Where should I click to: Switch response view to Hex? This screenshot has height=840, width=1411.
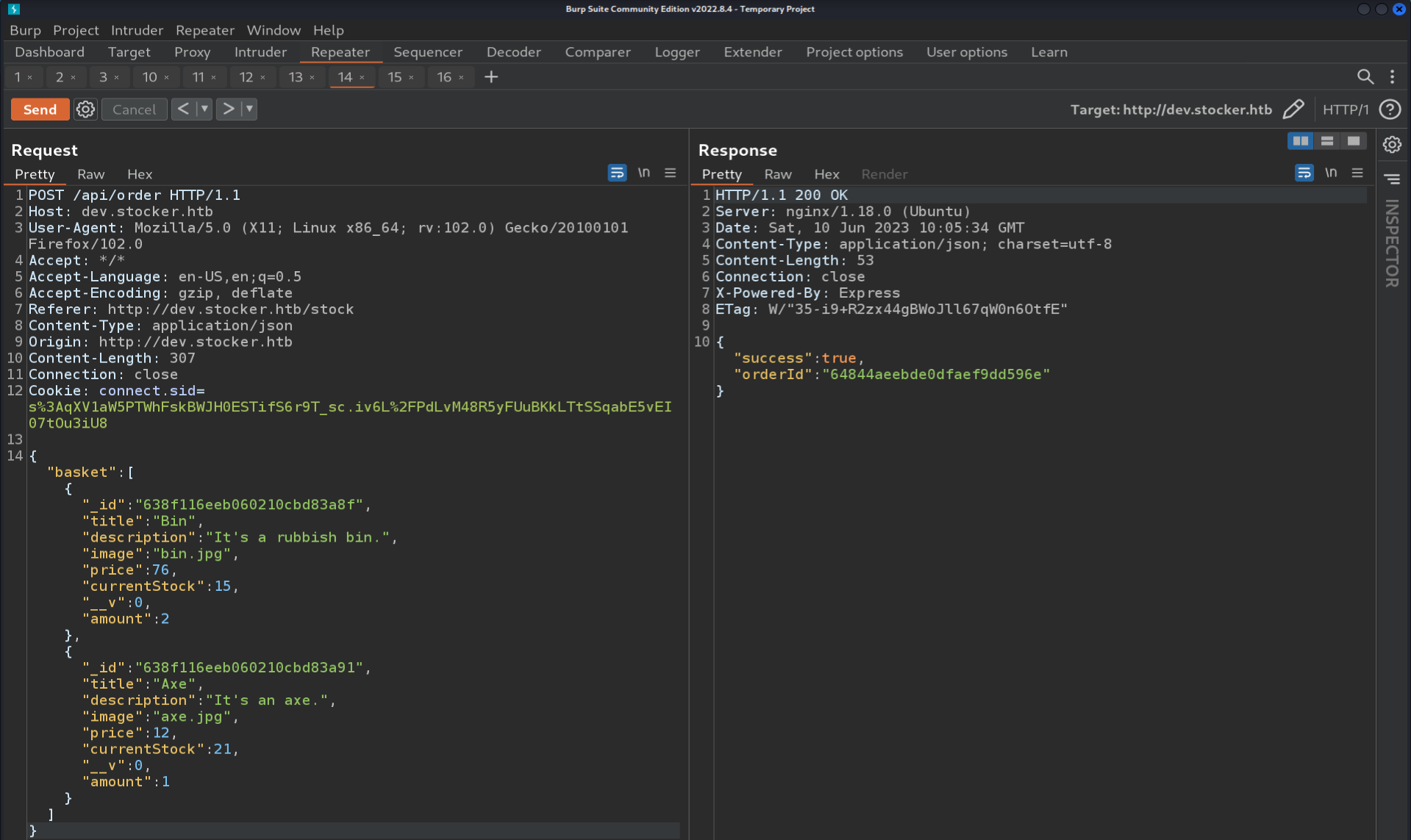click(x=826, y=174)
